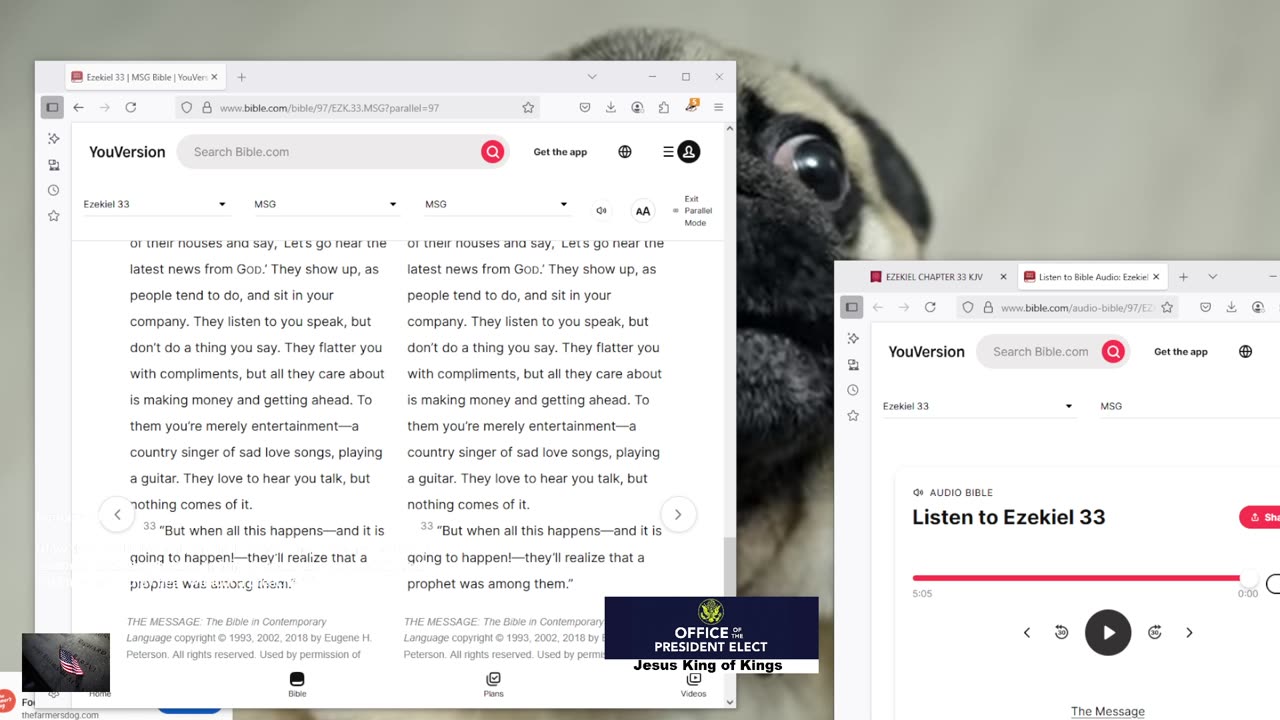
Task: Open Plans tab in bottom navigation
Action: [x=493, y=685]
